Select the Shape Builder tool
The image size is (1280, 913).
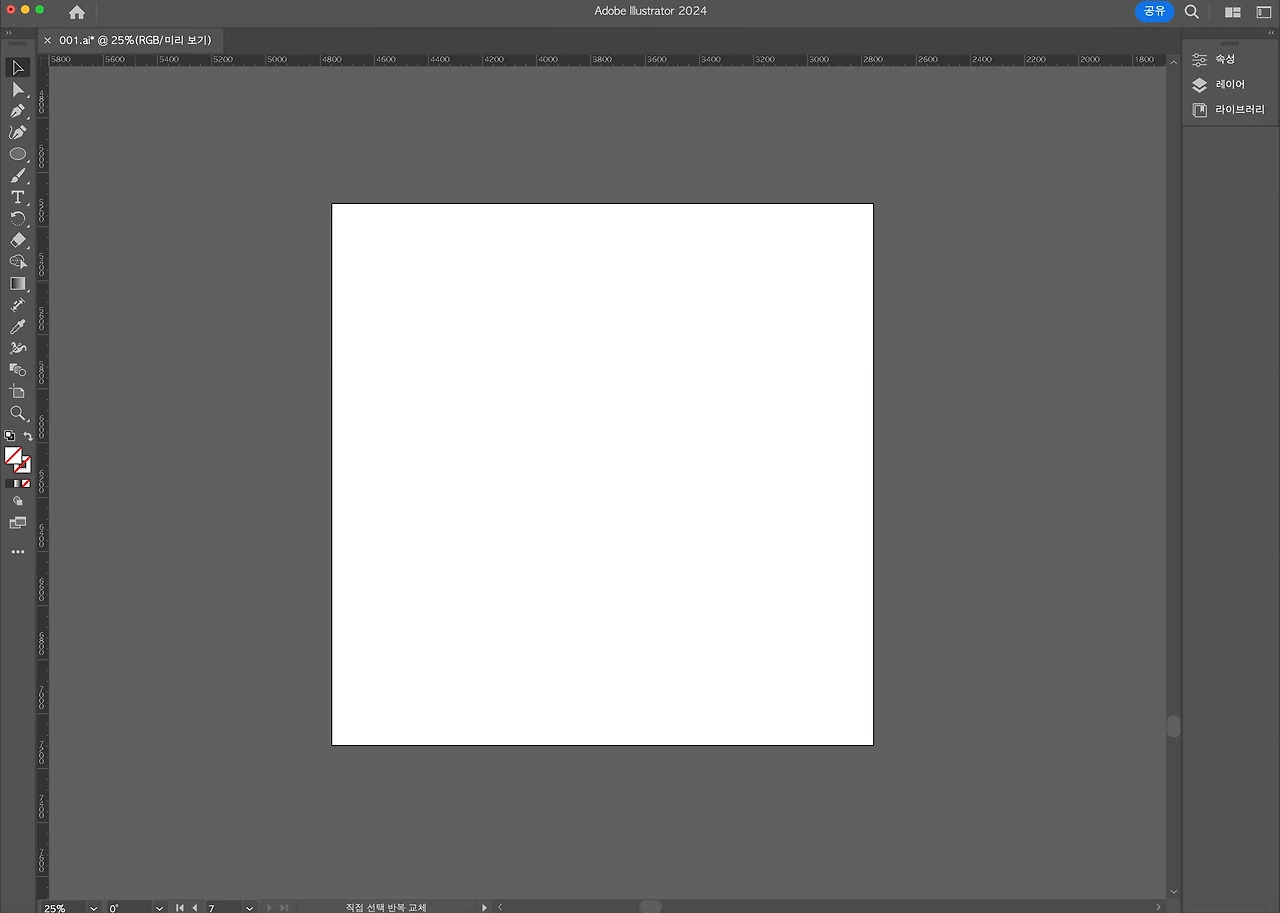click(x=18, y=262)
